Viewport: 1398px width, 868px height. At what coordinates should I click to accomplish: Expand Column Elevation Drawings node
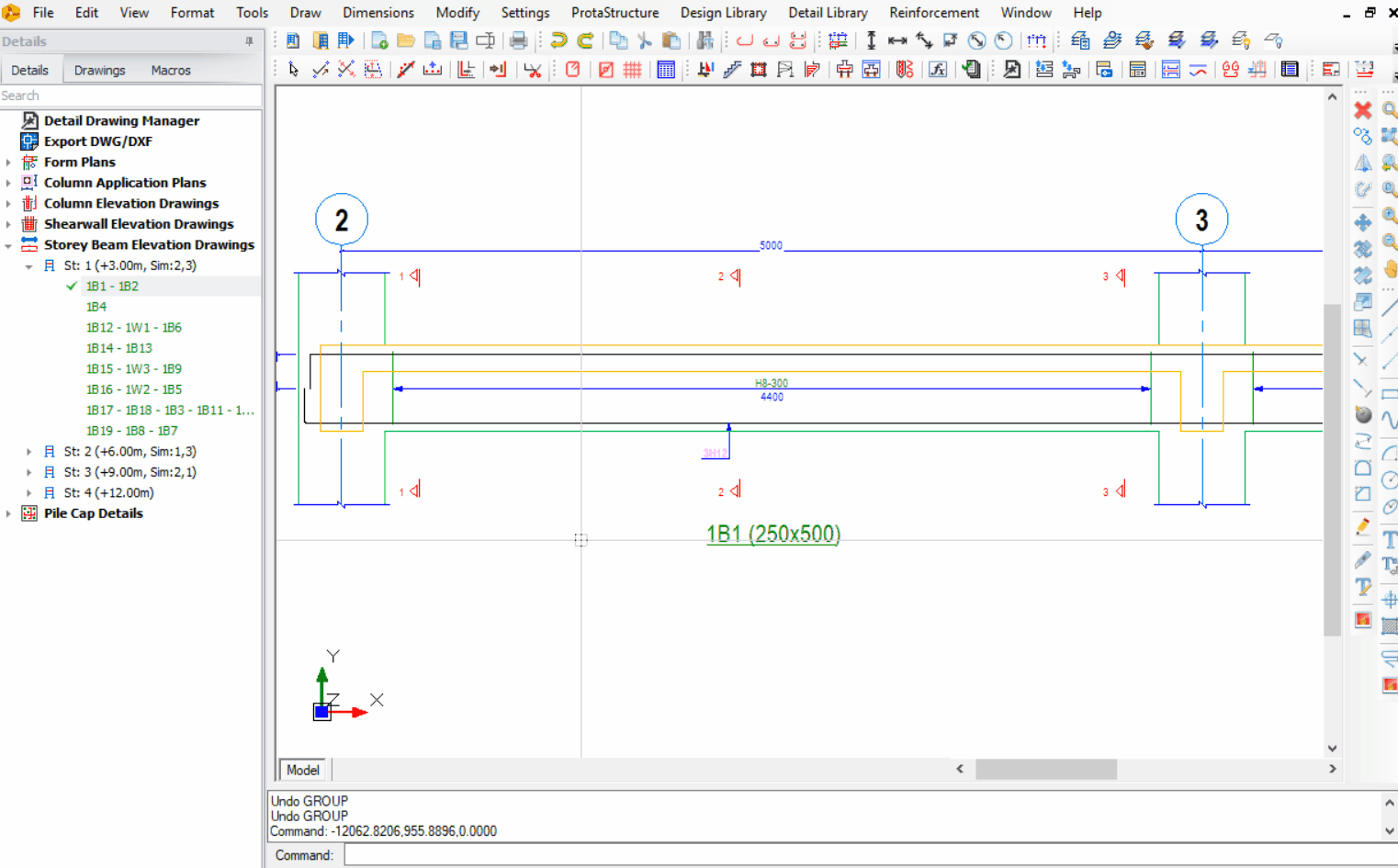(8, 204)
